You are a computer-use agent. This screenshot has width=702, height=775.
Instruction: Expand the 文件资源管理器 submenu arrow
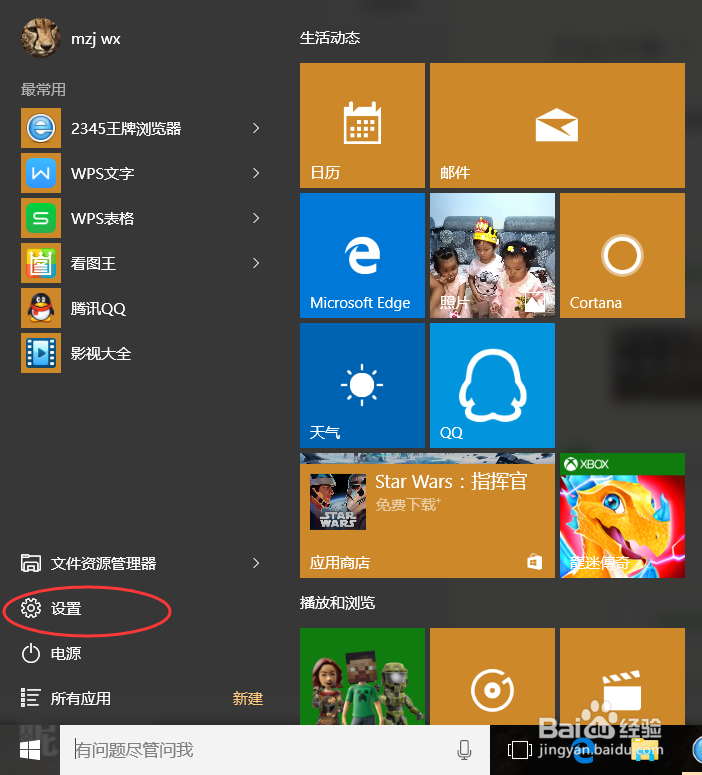pyautogui.click(x=256, y=563)
